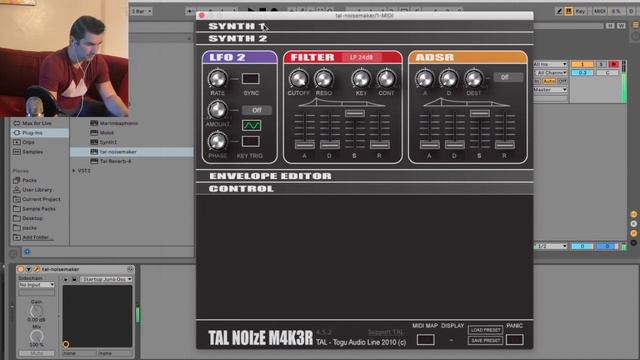The width and height of the screenshot is (640, 360).
Task: Toggle the LFO 2 Key Trig switch
Action: 251,141
